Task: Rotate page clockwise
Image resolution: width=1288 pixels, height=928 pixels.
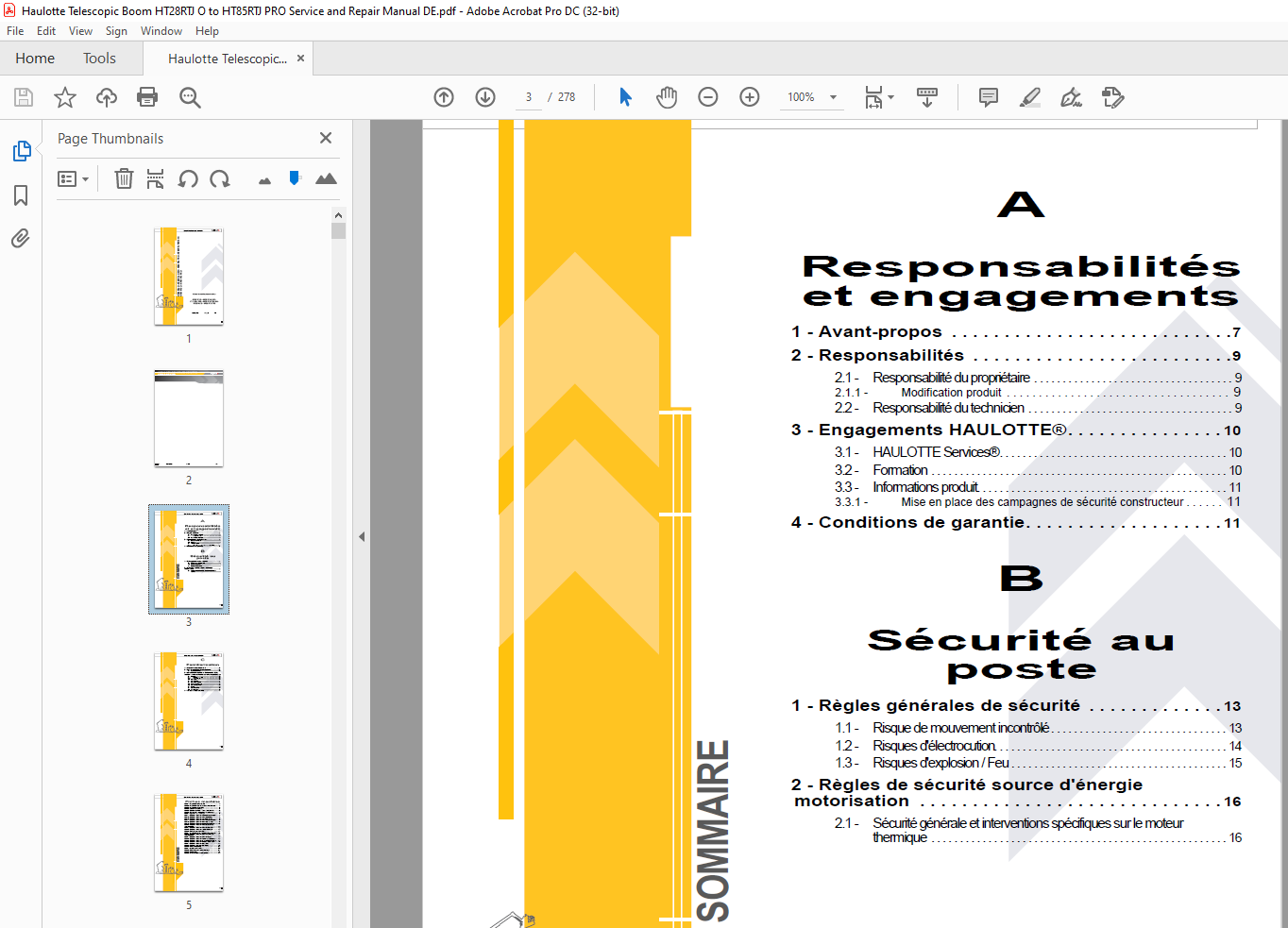Action: (x=220, y=178)
